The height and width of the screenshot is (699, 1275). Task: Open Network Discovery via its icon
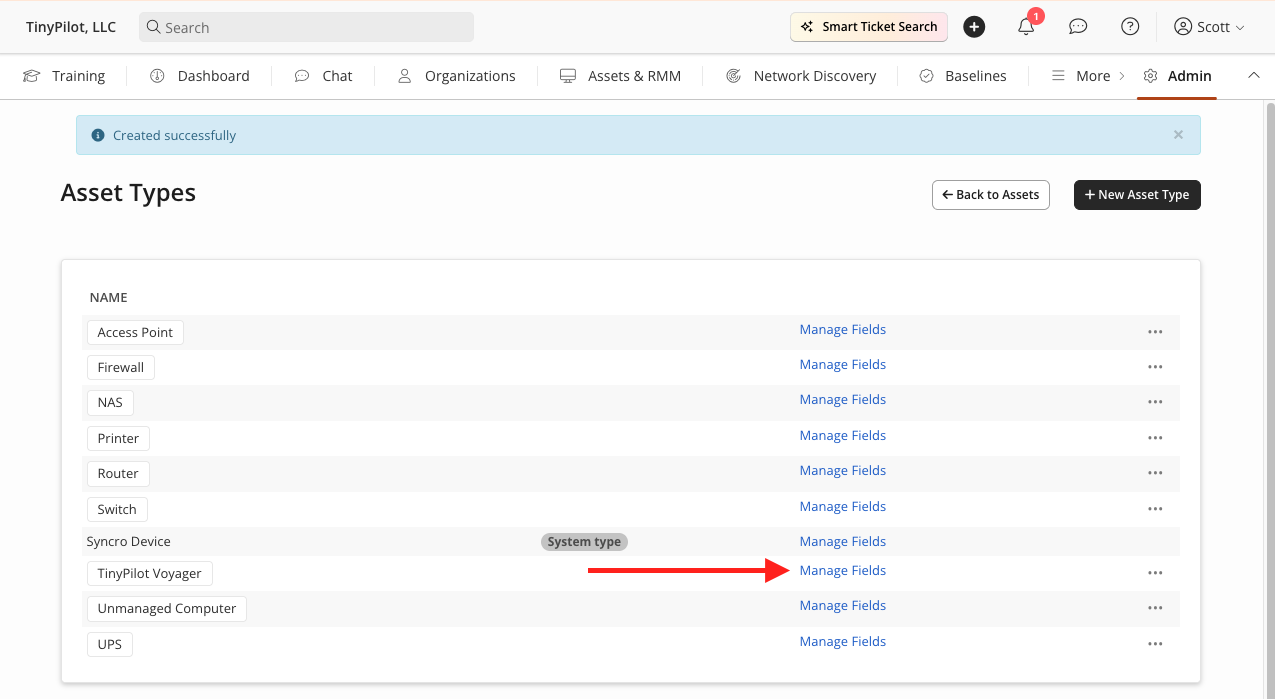pos(733,75)
